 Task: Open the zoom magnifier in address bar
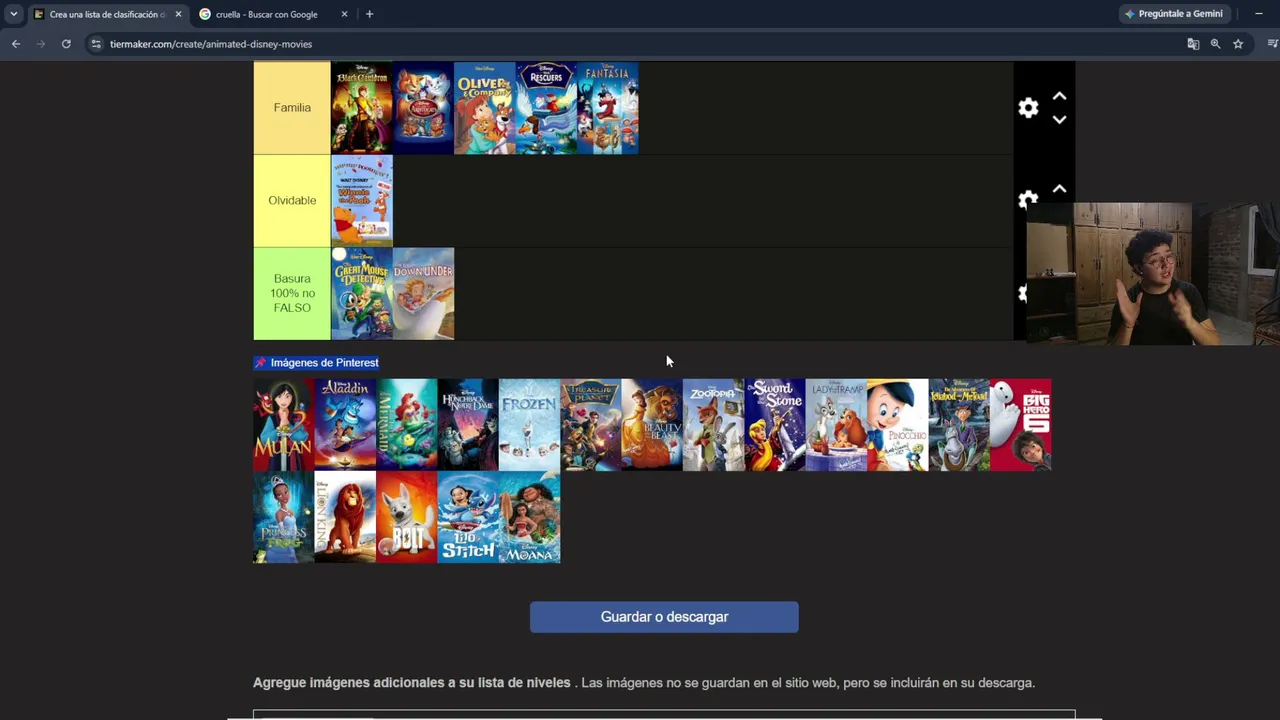1215,44
